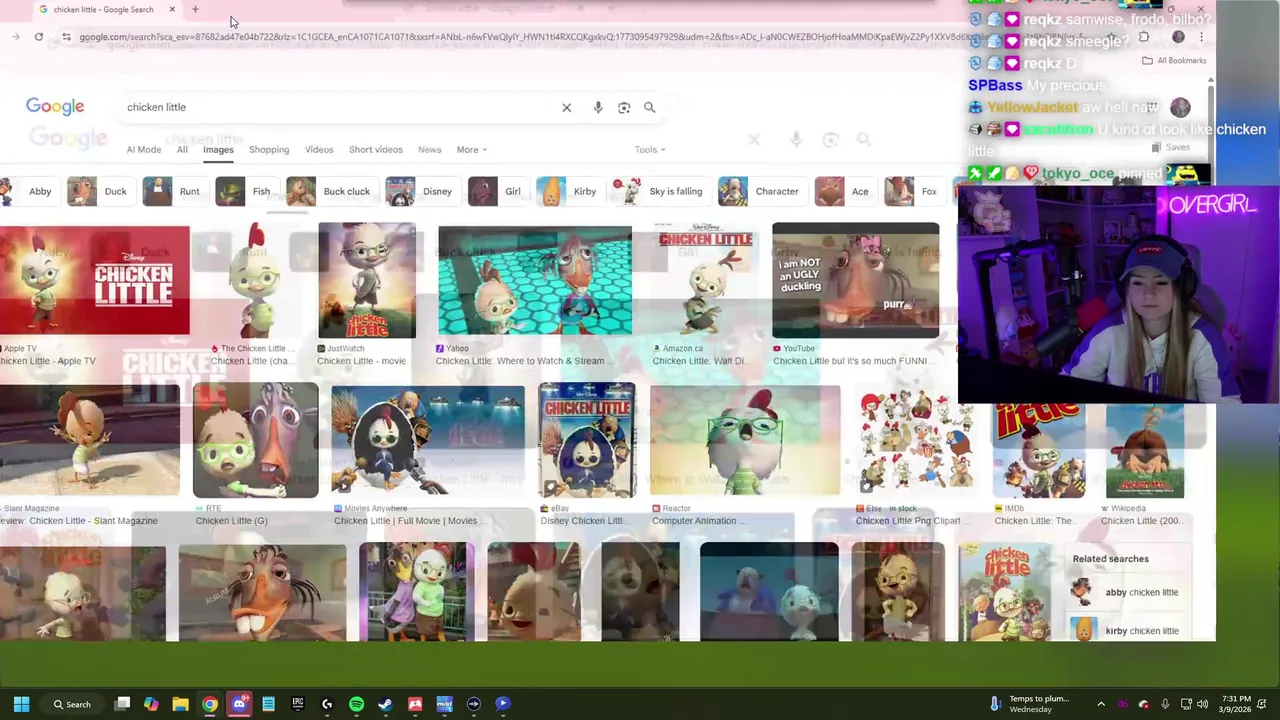Image resolution: width=1280 pixels, height=720 pixels.
Task: Expand the Tools options
Action: click(650, 150)
